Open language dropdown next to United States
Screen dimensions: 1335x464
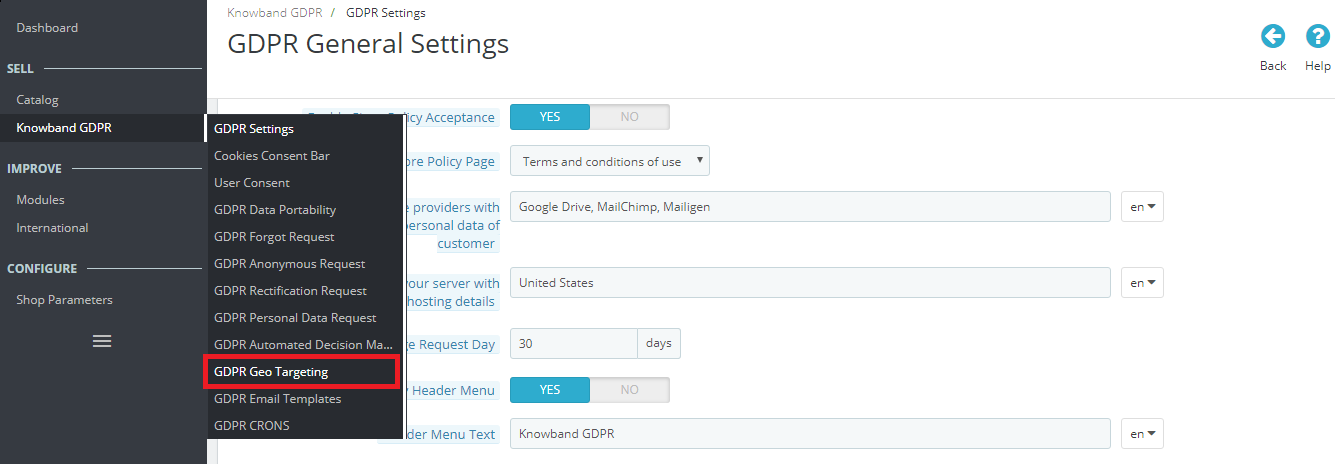pyautogui.click(x=1142, y=283)
